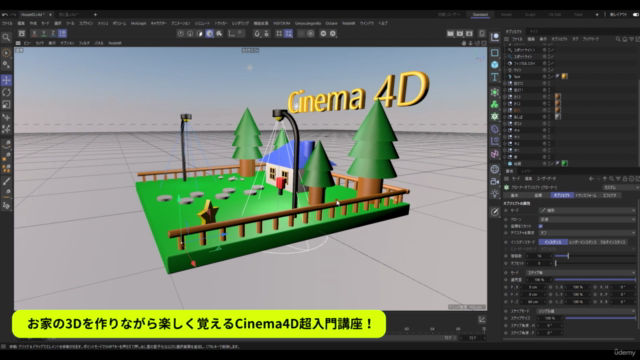Viewport: 640px width, 360px height.
Task: Open the first モード dropdown in object properties
Action: point(587,210)
